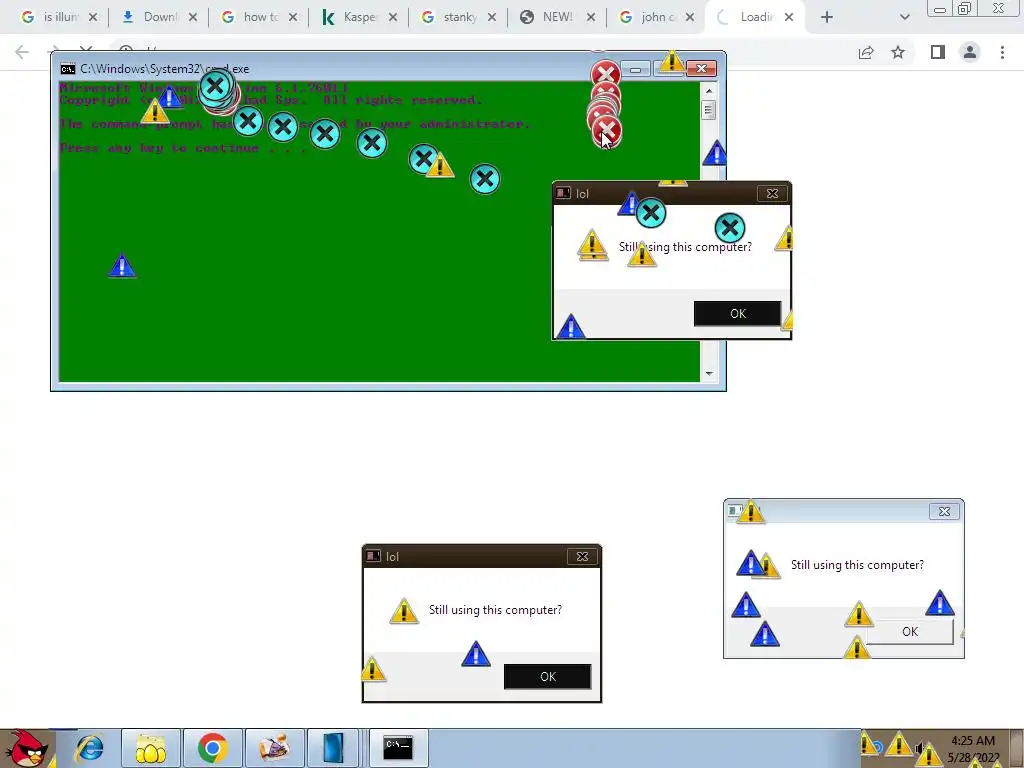Click the "Press any key to continue" line
1024x768 pixels.
click(x=183, y=148)
